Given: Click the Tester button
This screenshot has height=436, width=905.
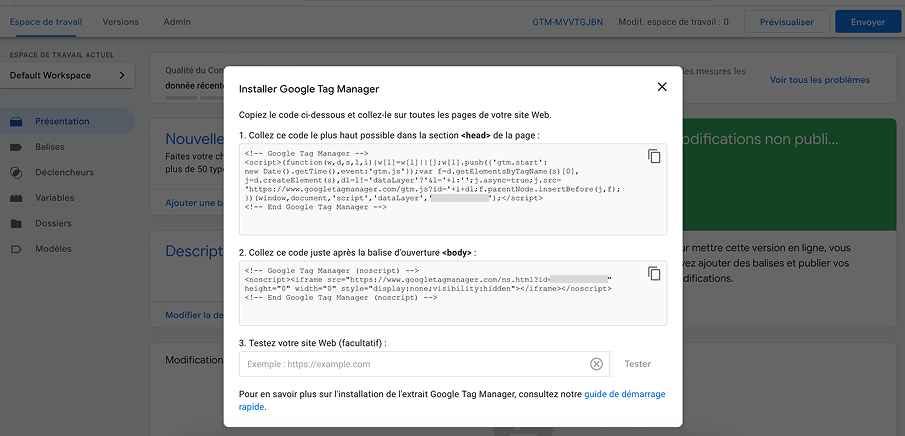Looking at the screenshot, I should pyautogui.click(x=638, y=364).
